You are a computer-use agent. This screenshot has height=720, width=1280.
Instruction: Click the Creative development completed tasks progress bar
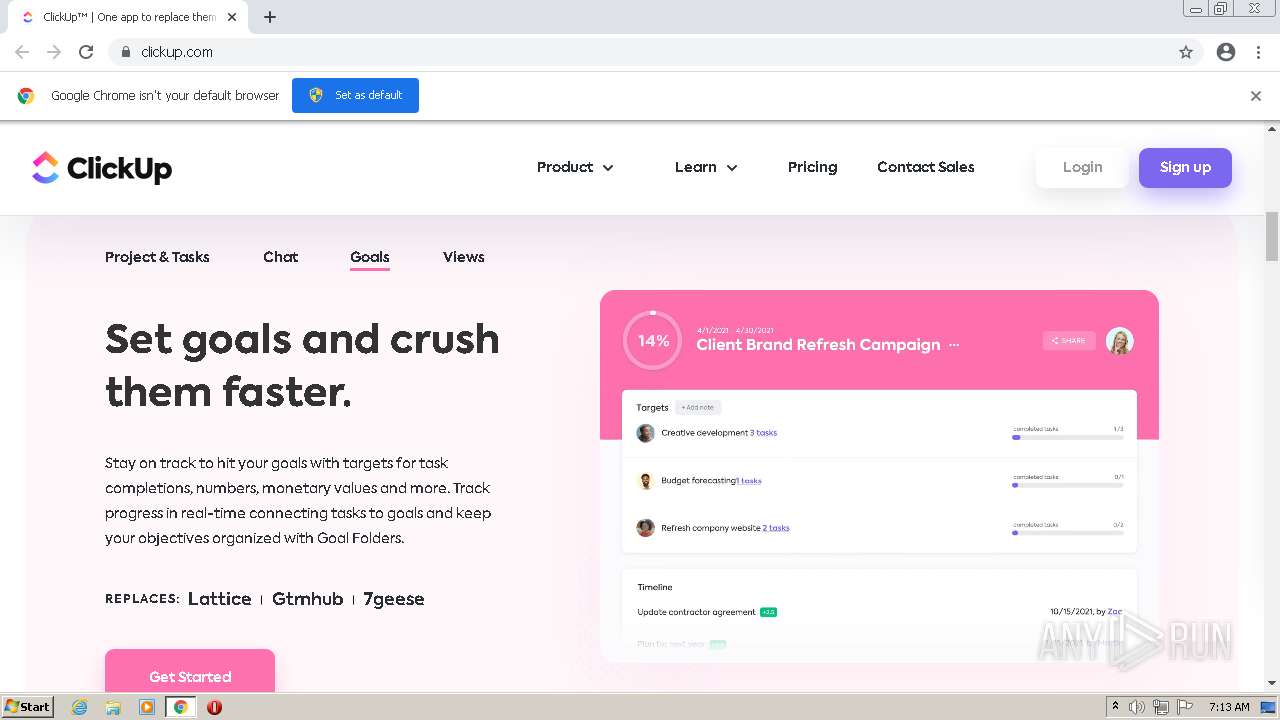click(1068, 437)
